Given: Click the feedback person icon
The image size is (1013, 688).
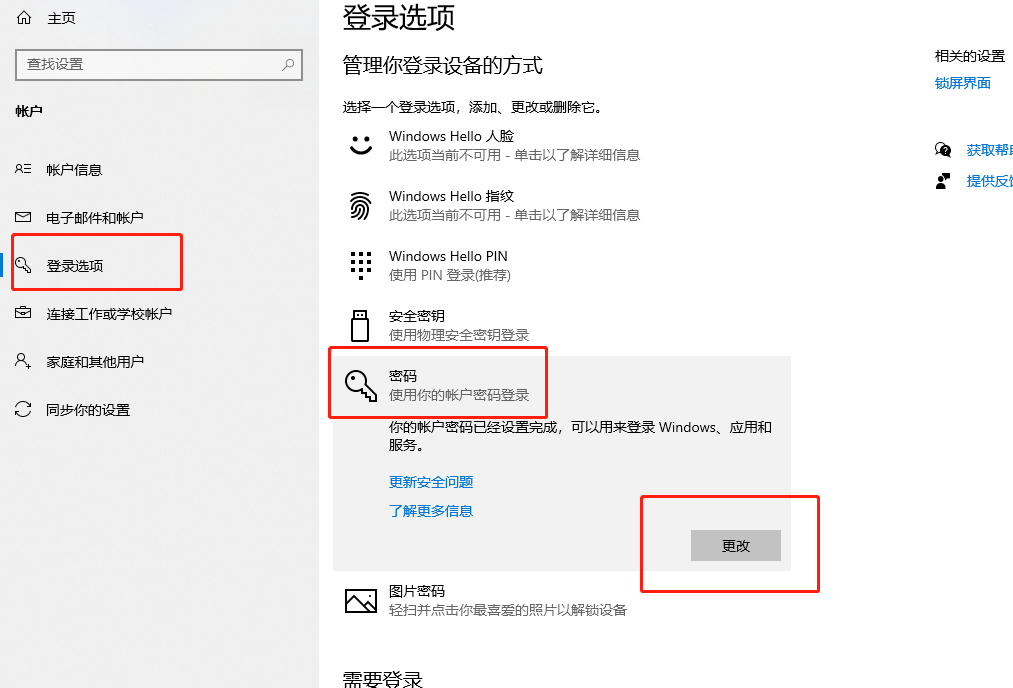Looking at the screenshot, I should [943, 181].
